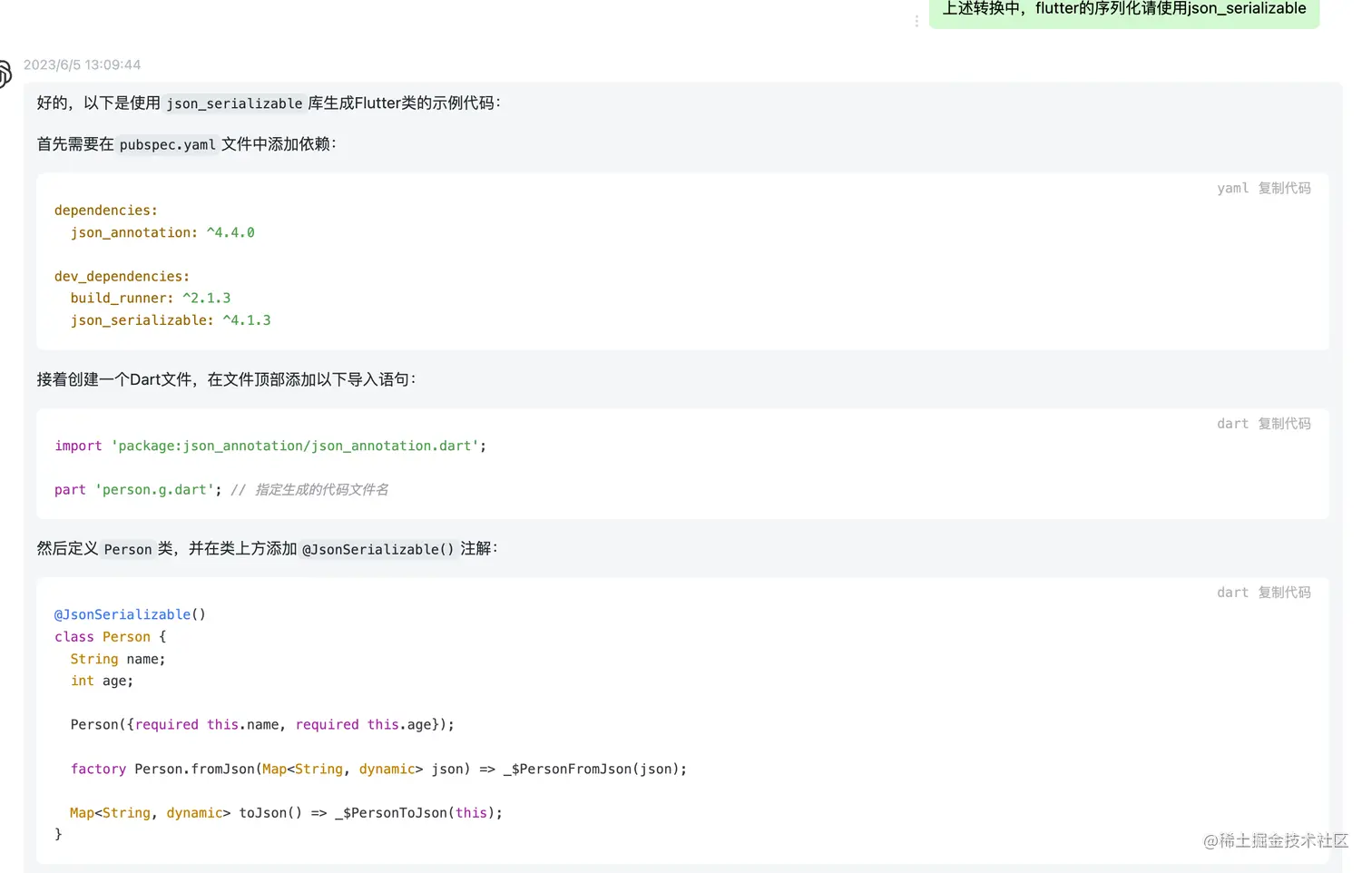The width and height of the screenshot is (1372, 873).
Task: Click the "dev_dependencies:" line
Action: click(x=122, y=276)
